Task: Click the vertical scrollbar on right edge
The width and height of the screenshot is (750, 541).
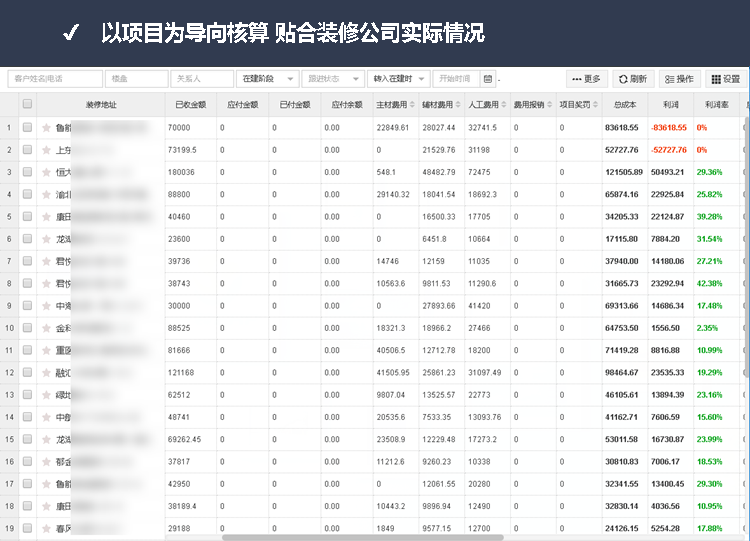Action: 747,246
